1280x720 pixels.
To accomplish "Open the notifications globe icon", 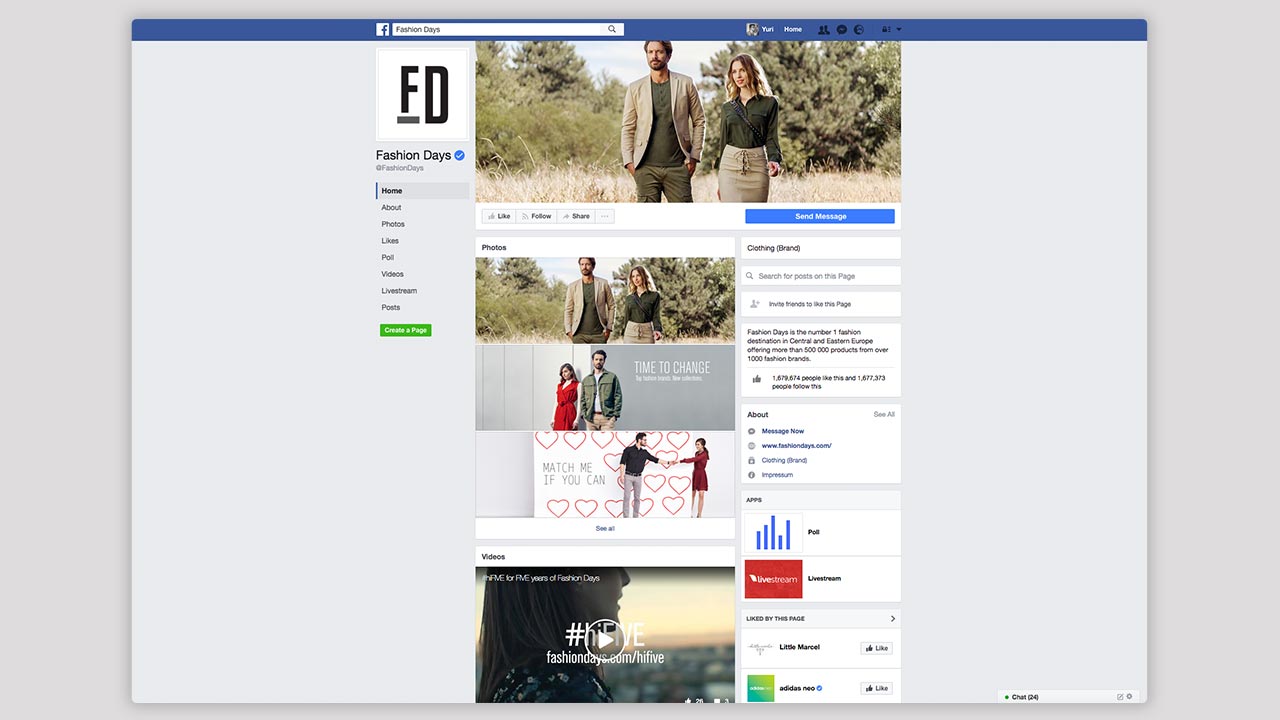I will pos(859,30).
